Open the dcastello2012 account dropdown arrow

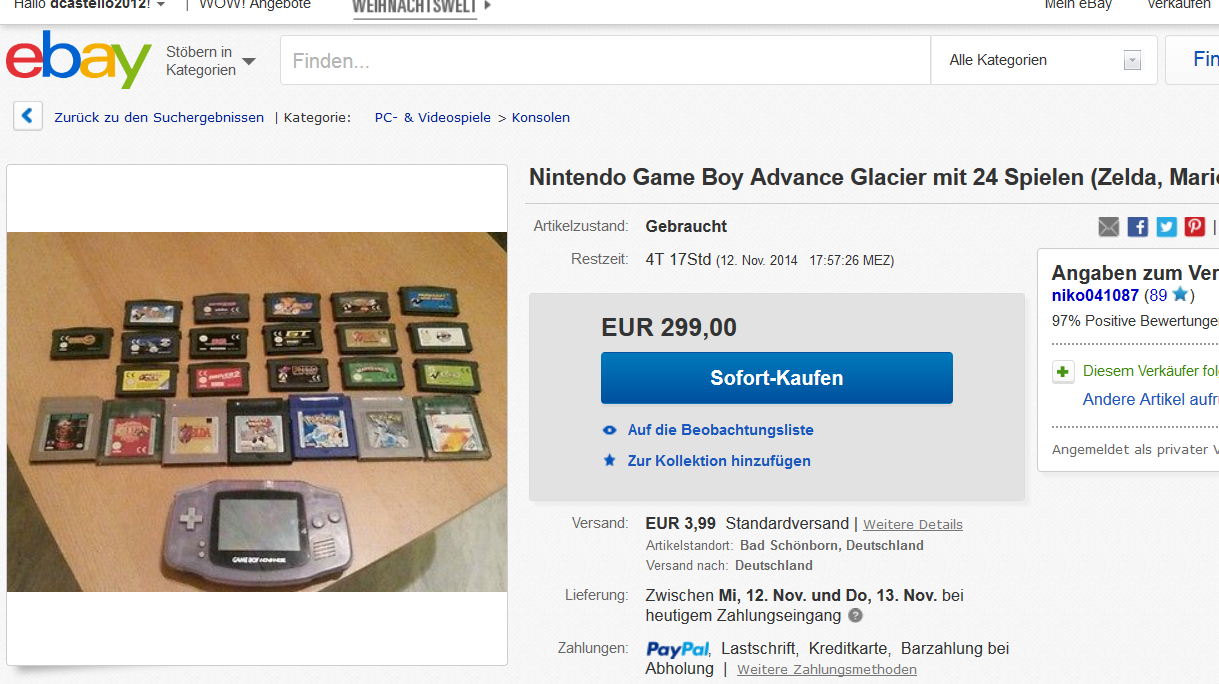(161, 5)
